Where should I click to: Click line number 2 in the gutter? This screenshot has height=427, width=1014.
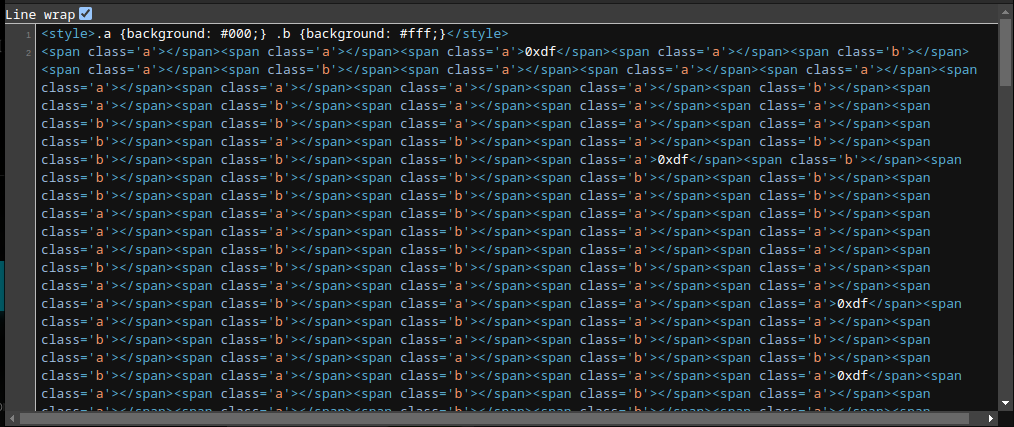28,52
